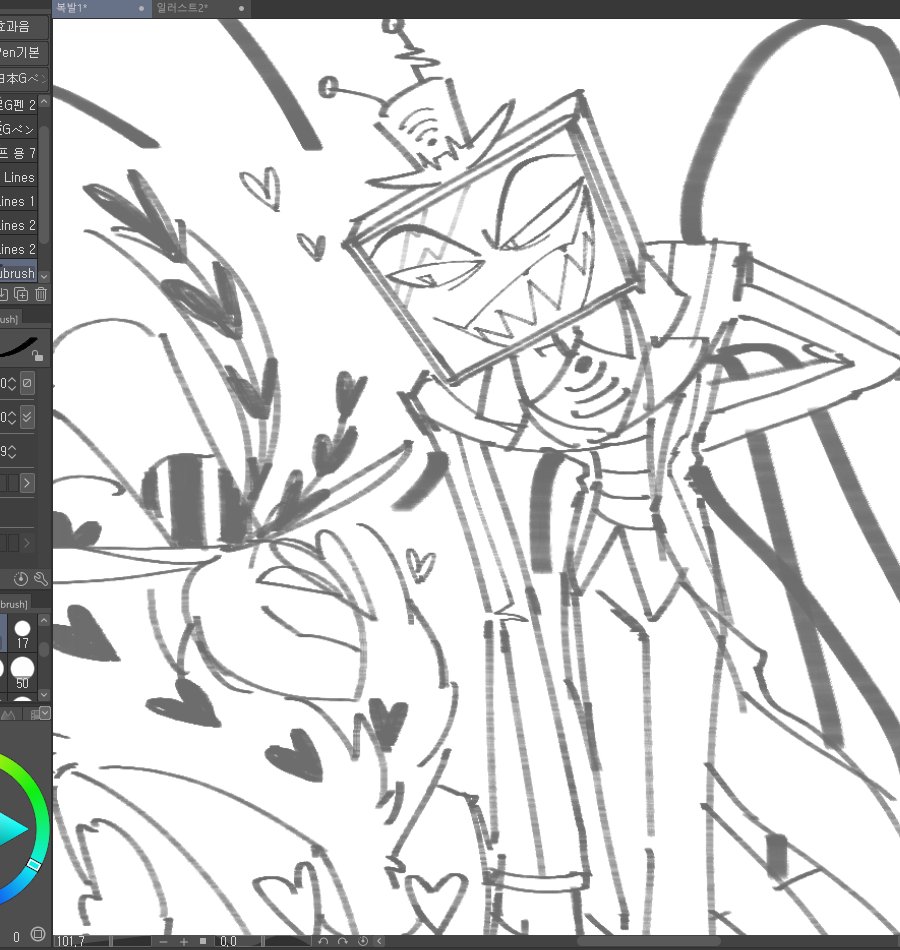
Task: Click the cyan color triangle area
Action: (x=12, y=830)
